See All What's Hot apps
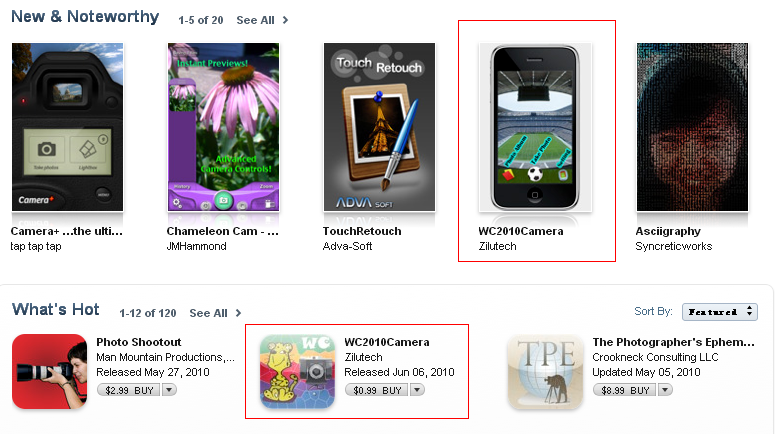Screen dimensions: 783x434 [215, 313]
